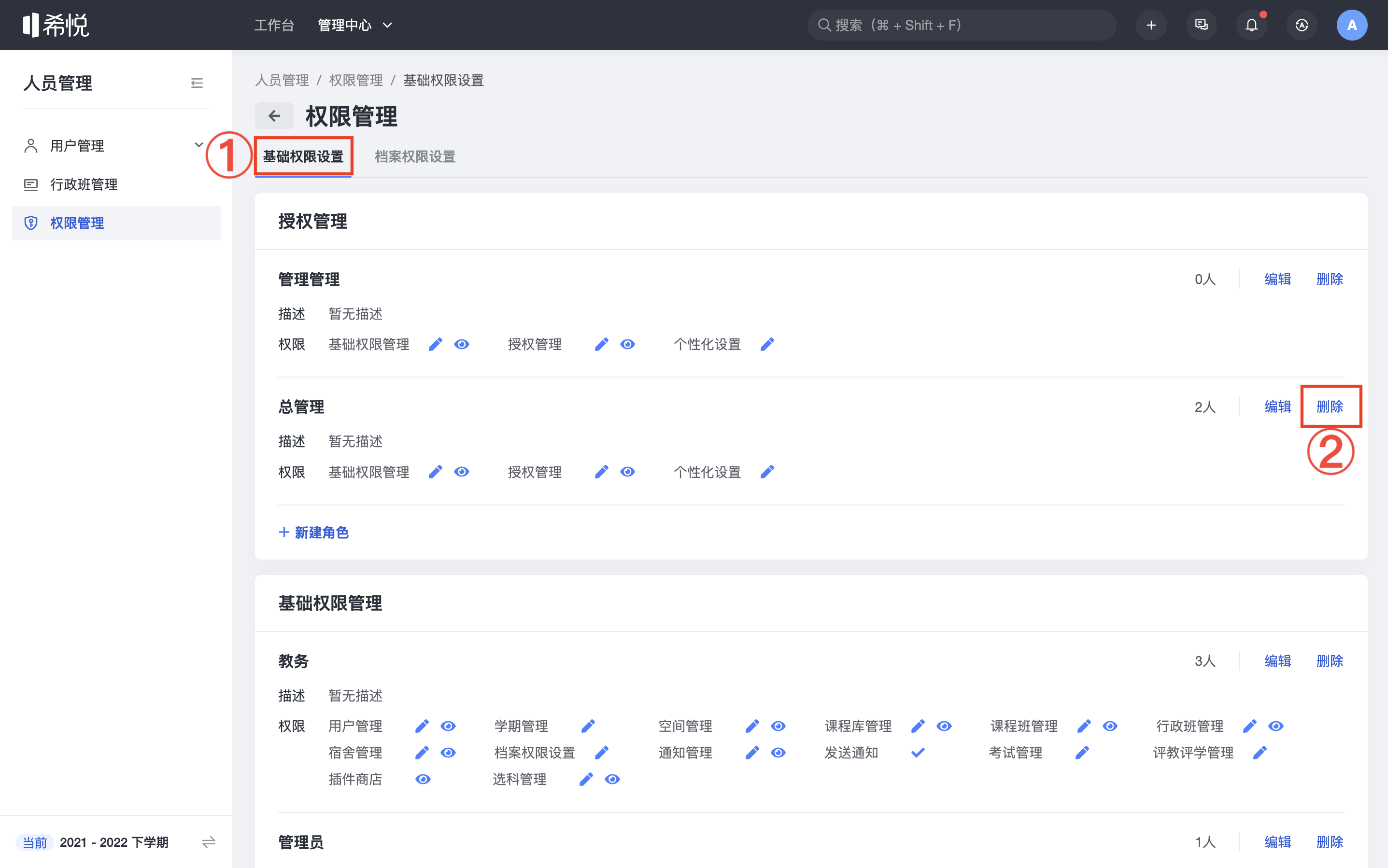This screenshot has height=868, width=1388.
Task: Click 编辑 for the 教务 role
Action: (x=1278, y=661)
